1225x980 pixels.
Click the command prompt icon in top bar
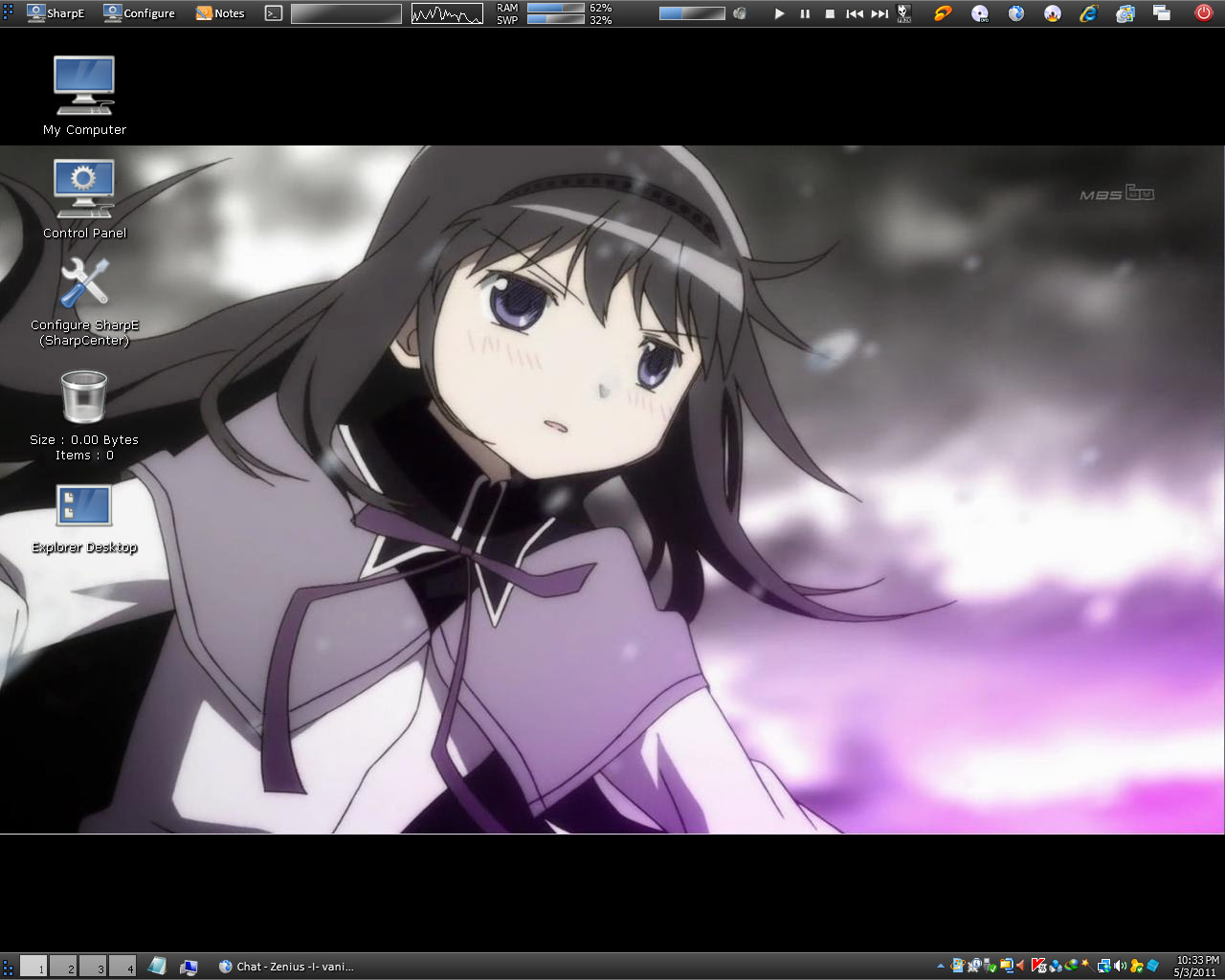pos(274,13)
